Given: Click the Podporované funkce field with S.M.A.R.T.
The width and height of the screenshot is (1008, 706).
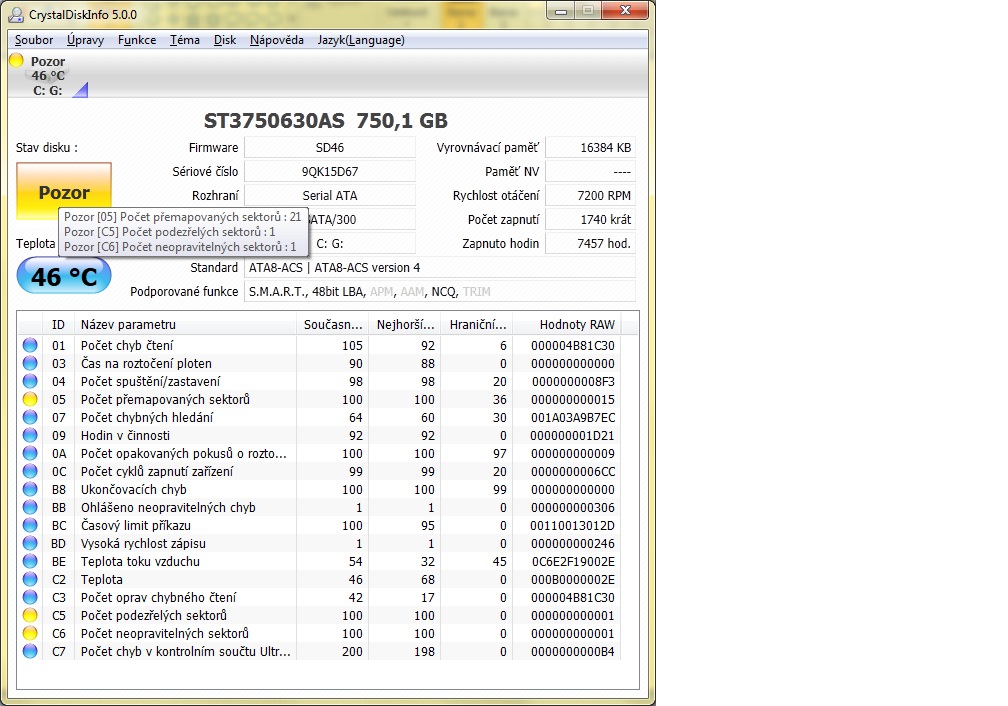Looking at the screenshot, I should 440,291.
